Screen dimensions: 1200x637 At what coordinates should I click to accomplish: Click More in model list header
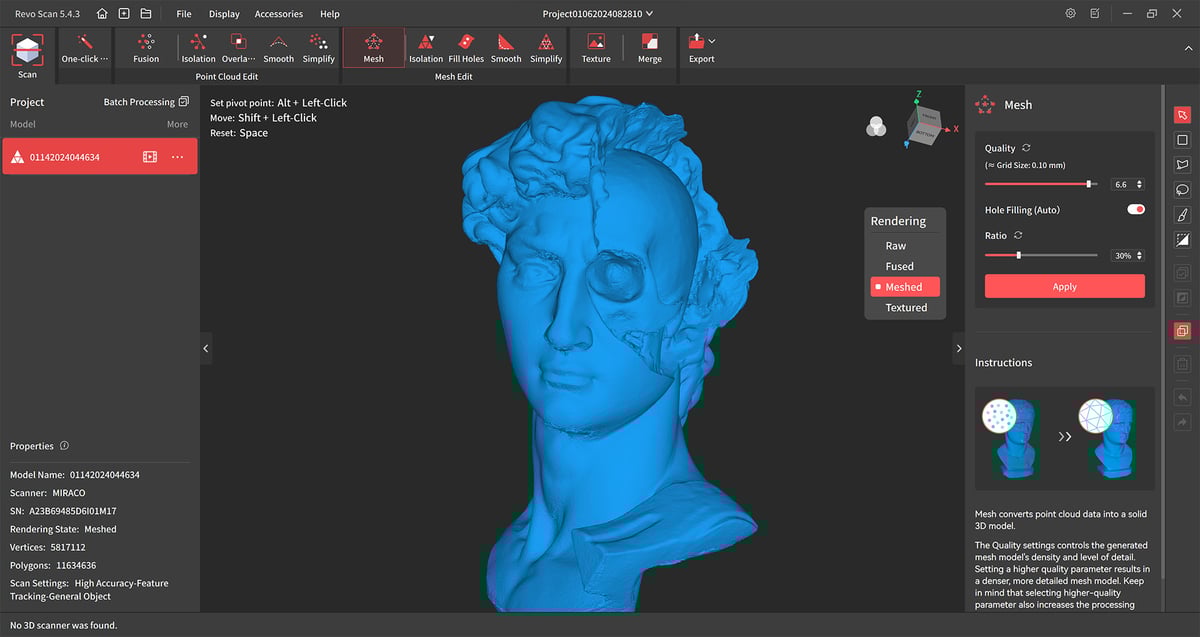click(x=177, y=125)
